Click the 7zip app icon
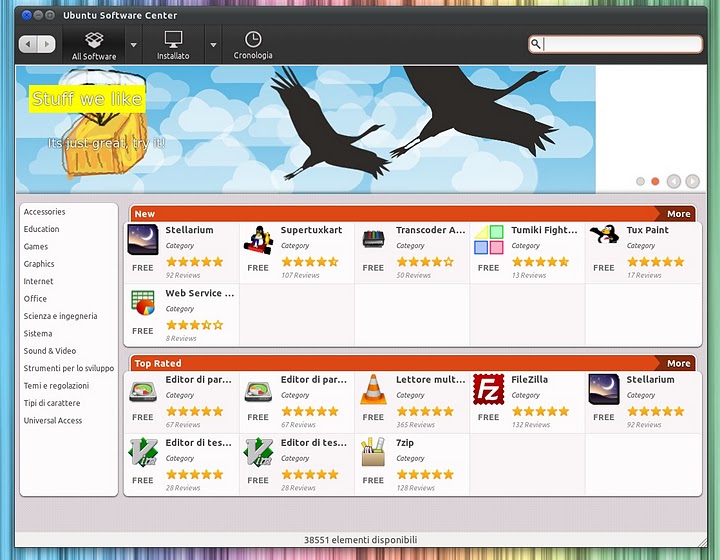This screenshot has height=560, width=720. tap(373, 452)
